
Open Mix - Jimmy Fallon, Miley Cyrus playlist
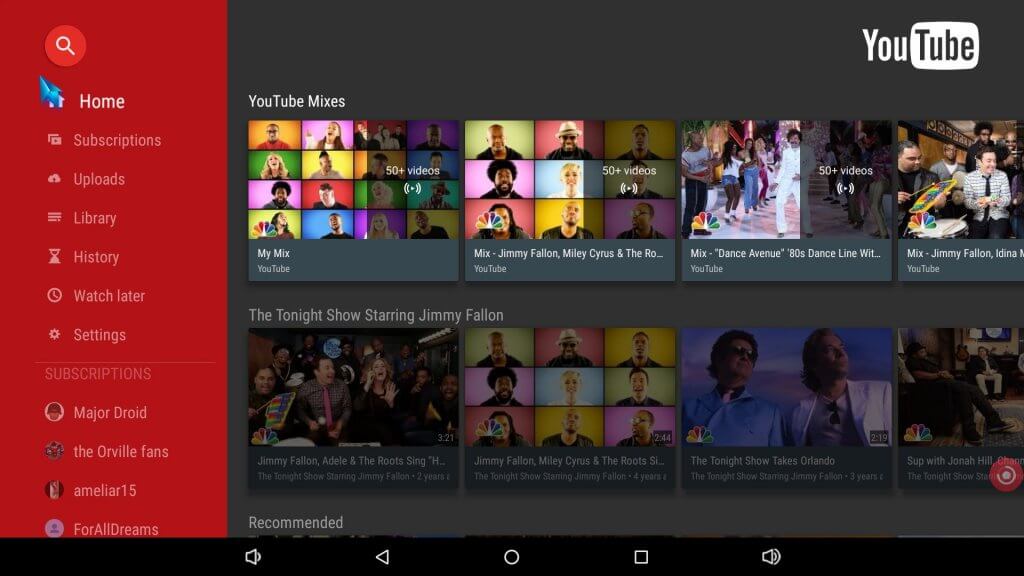point(570,180)
